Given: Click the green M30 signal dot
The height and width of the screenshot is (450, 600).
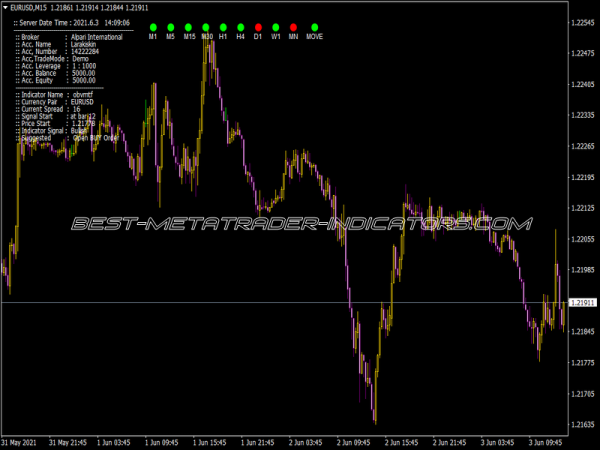Looking at the screenshot, I should coord(206,26).
